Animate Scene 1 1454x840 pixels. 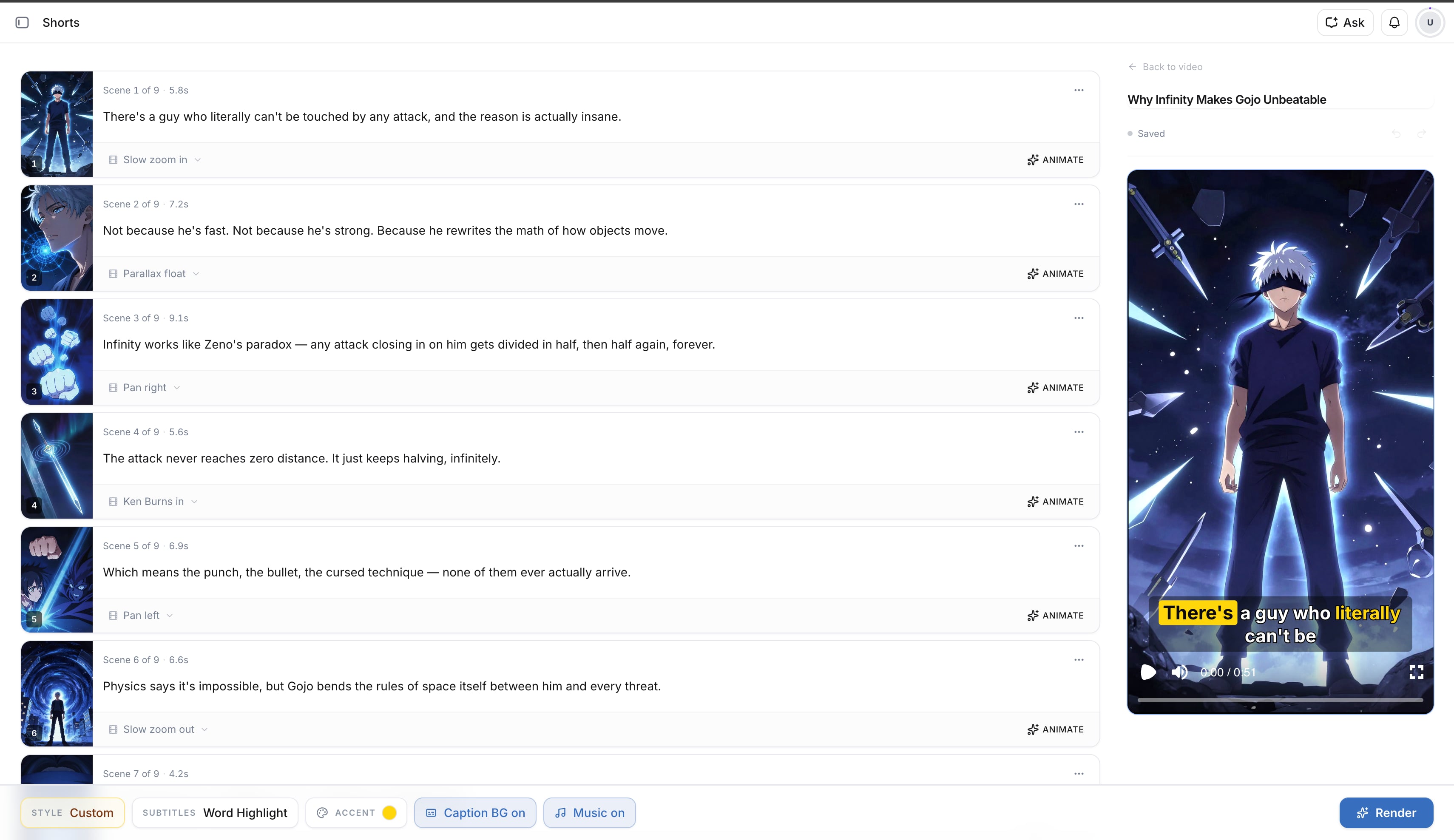tap(1055, 160)
